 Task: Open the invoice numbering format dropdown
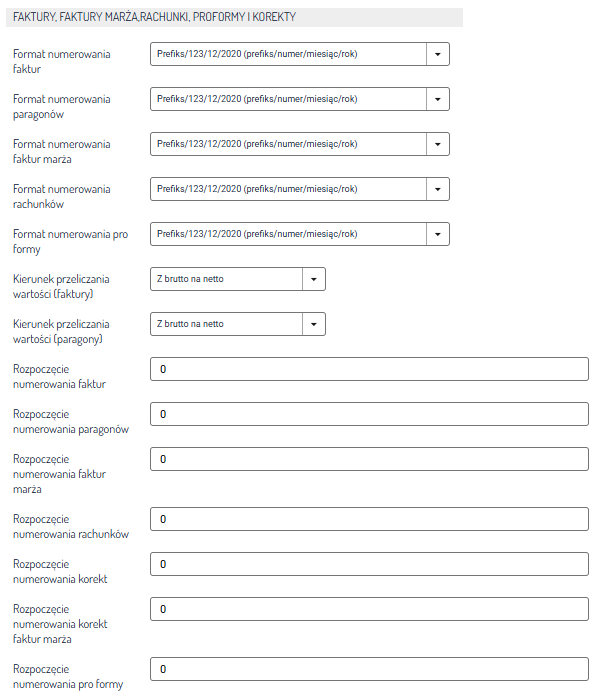[x=299, y=54]
